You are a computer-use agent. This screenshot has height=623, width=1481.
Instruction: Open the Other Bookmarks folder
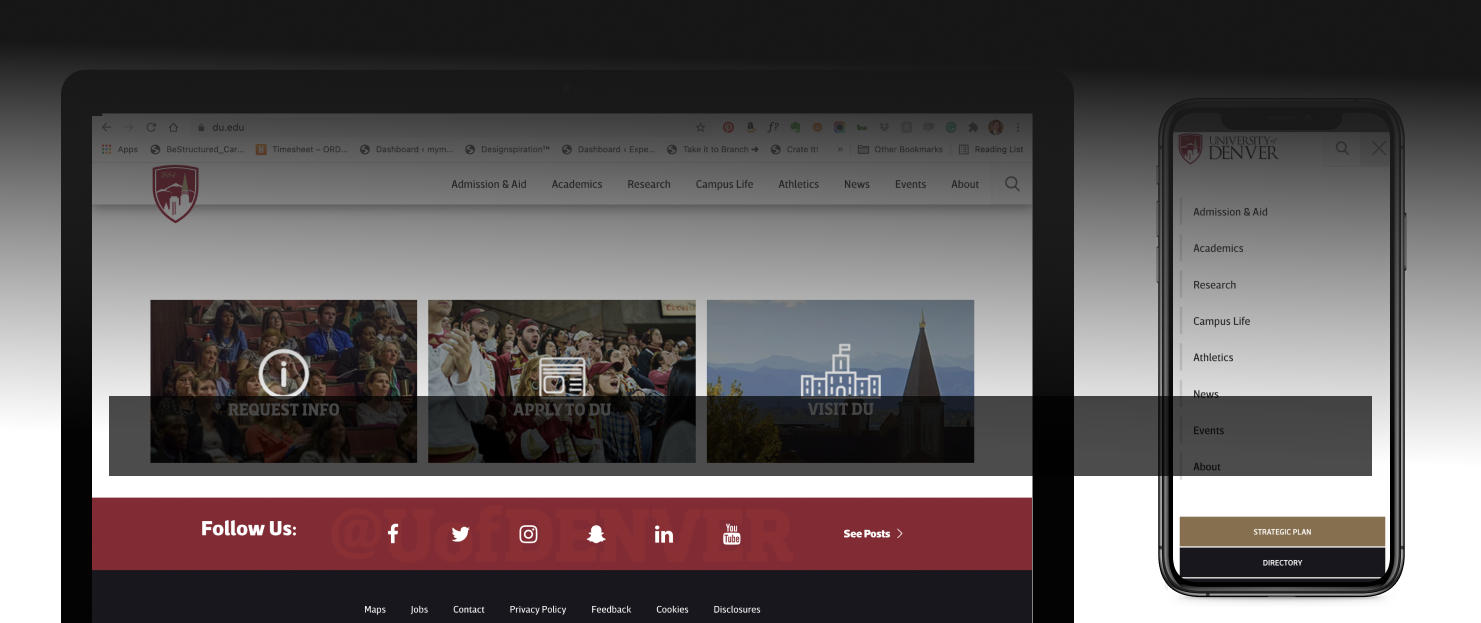[x=901, y=149]
